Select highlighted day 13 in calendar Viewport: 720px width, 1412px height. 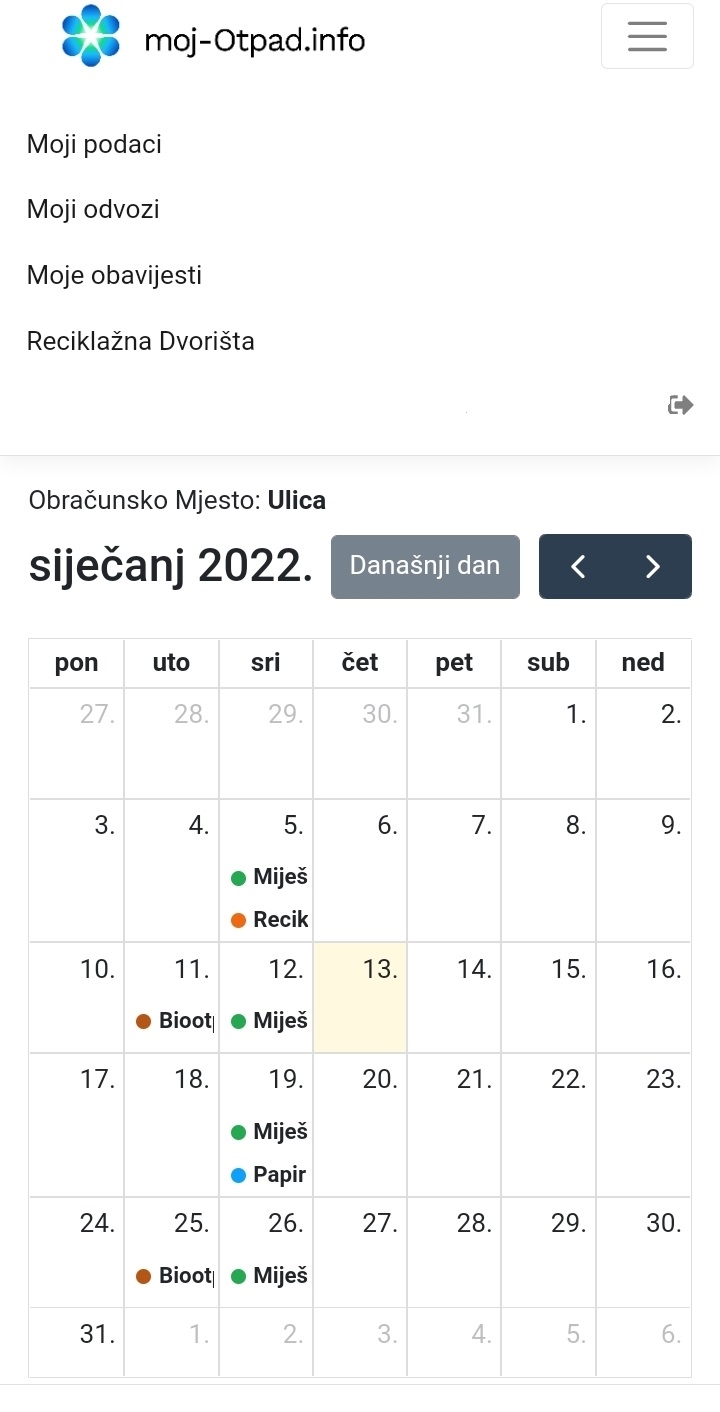(x=360, y=997)
